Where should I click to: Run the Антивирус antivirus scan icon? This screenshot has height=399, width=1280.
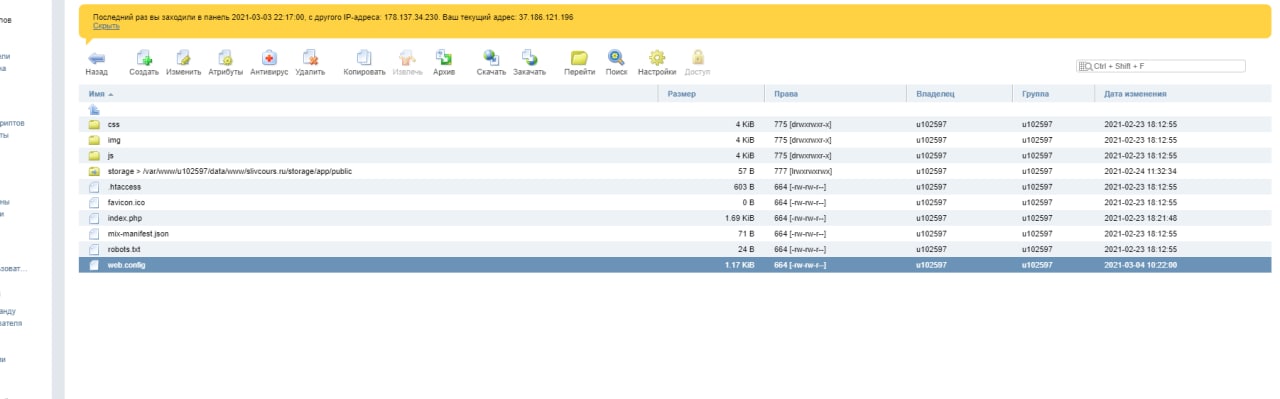coord(269,57)
